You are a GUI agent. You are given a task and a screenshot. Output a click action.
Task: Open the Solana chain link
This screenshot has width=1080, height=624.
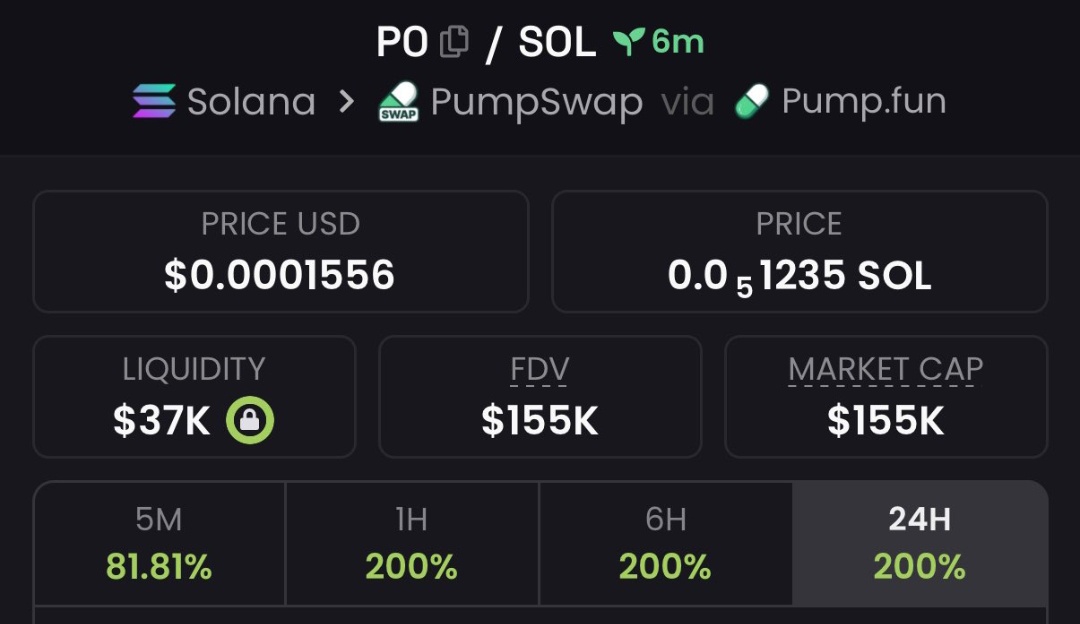[x=250, y=101]
